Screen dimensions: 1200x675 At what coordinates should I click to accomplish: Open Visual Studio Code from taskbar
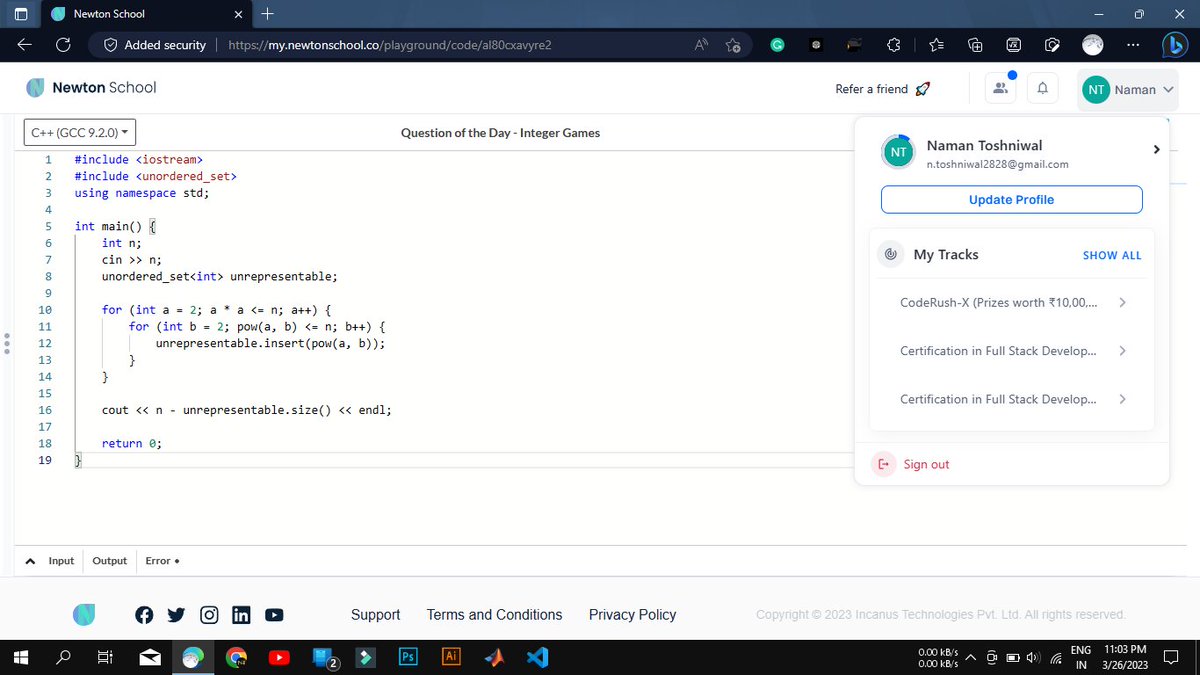coord(537,657)
